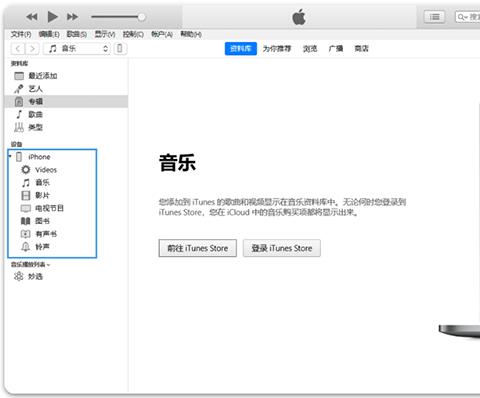Open the 音乐 media type dropdown
Image resolution: width=480 pixels, height=398 pixels.
click(77, 49)
